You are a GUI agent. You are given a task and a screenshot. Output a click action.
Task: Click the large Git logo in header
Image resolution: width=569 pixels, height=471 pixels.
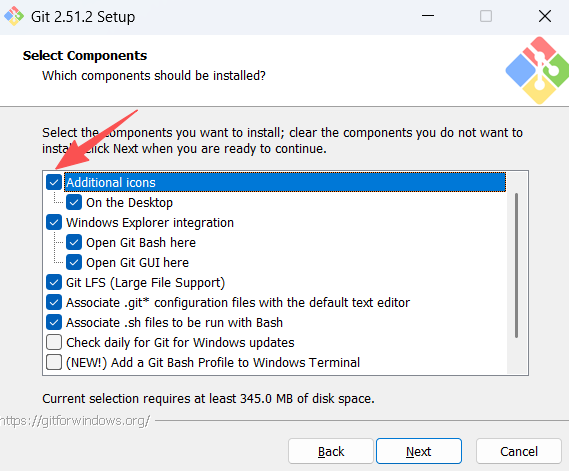click(x=537, y=70)
